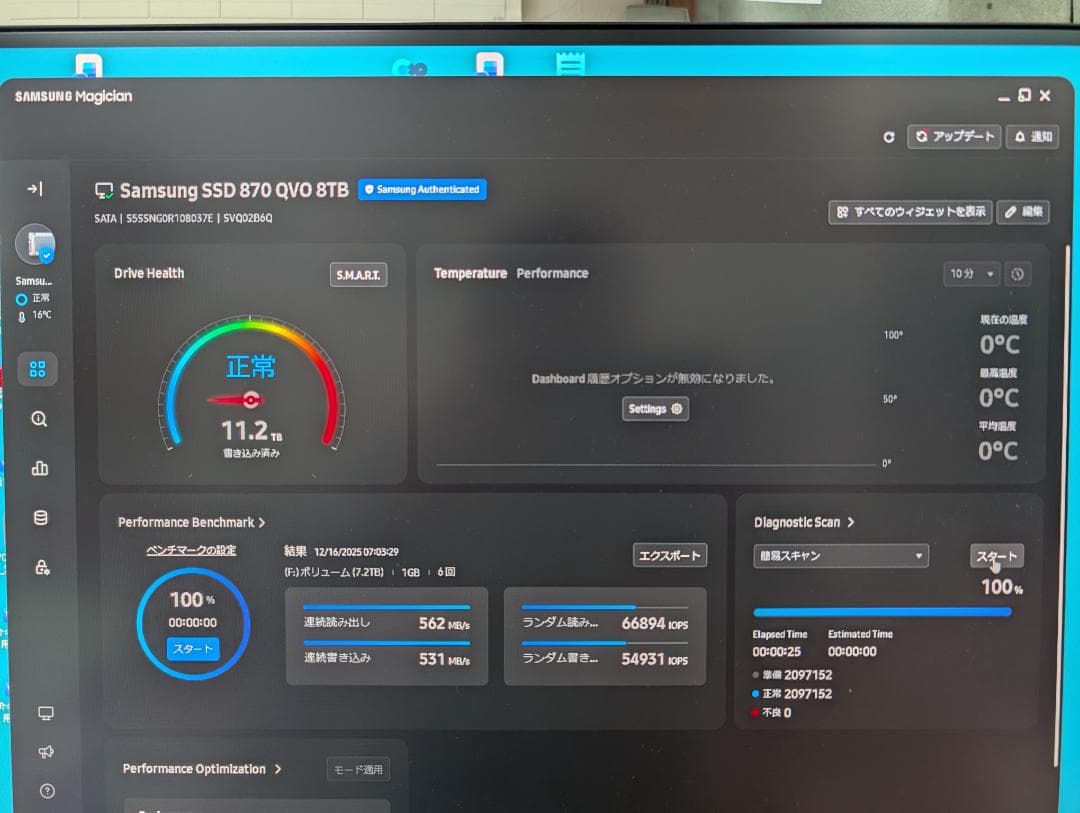
Task: Open the 通知 notifications menu
Action: click(1031, 137)
